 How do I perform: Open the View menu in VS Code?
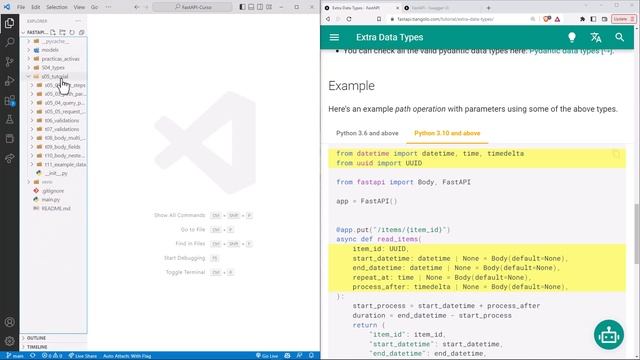[x=79, y=7]
